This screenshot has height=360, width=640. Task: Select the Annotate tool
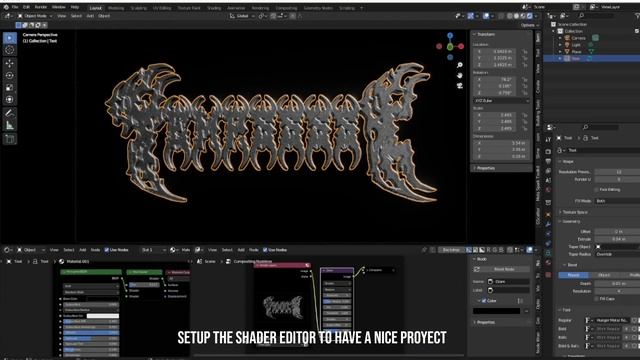click(x=10, y=113)
